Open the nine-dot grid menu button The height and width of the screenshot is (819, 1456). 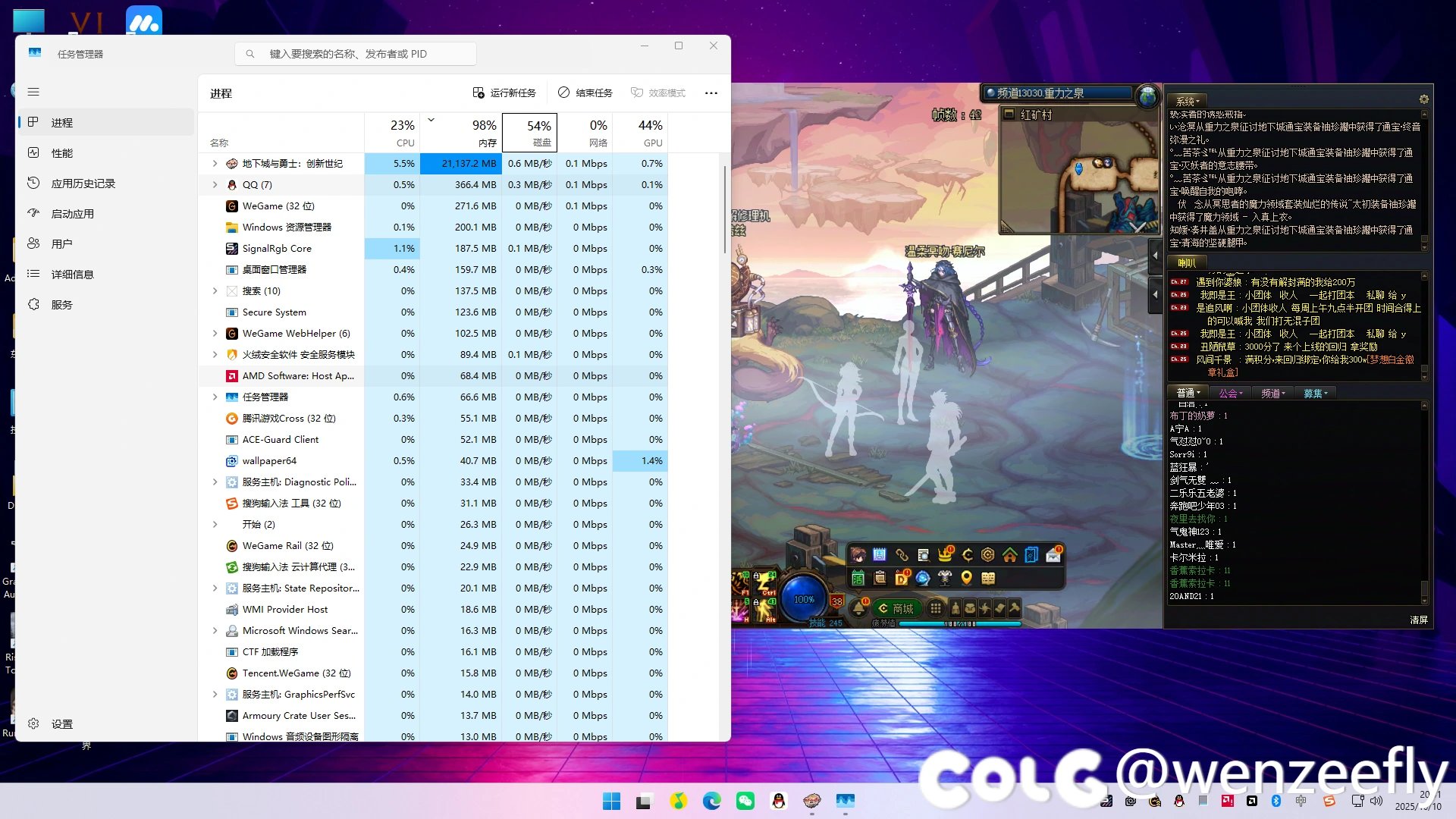click(x=936, y=608)
